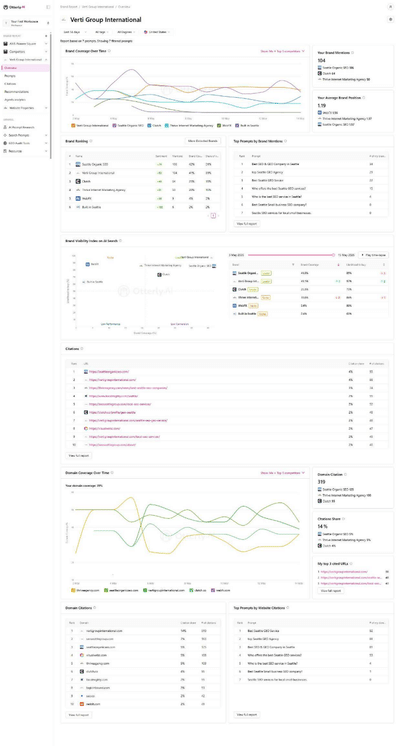400x746 pixels.
Task: Click the Search Prompts icon in sidebar
Action: click(5, 135)
